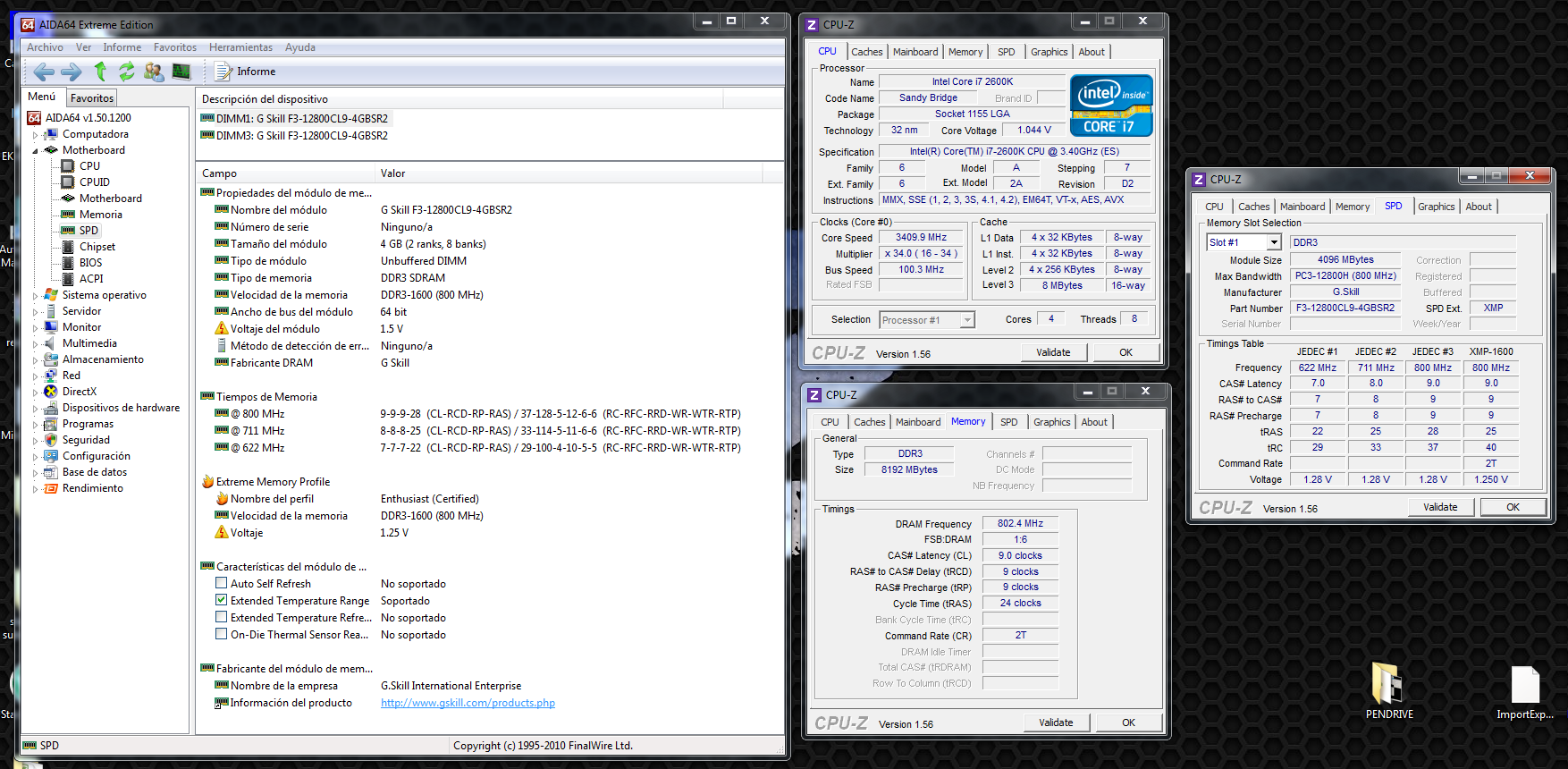Screen dimensions: 1568x769
Task: Toggle Auto Self Refresh checkbox
Action: coord(221,584)
